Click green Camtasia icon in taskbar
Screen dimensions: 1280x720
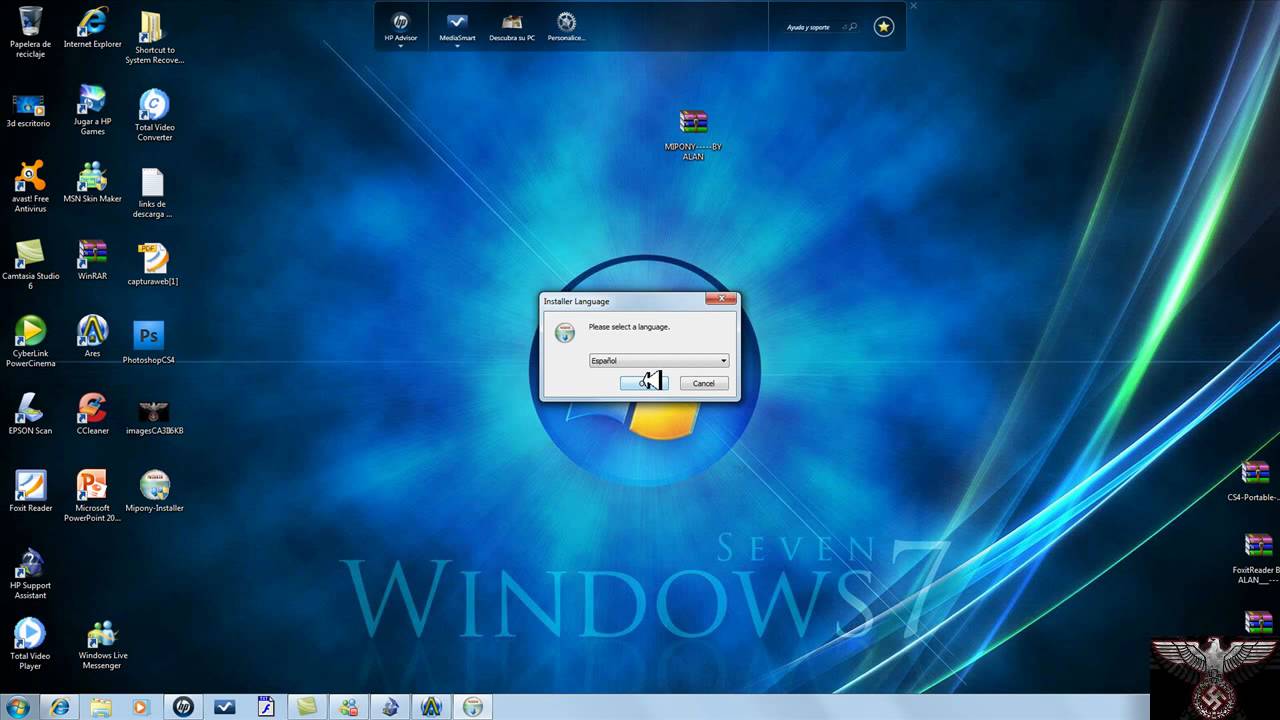(x=306, y=707)
